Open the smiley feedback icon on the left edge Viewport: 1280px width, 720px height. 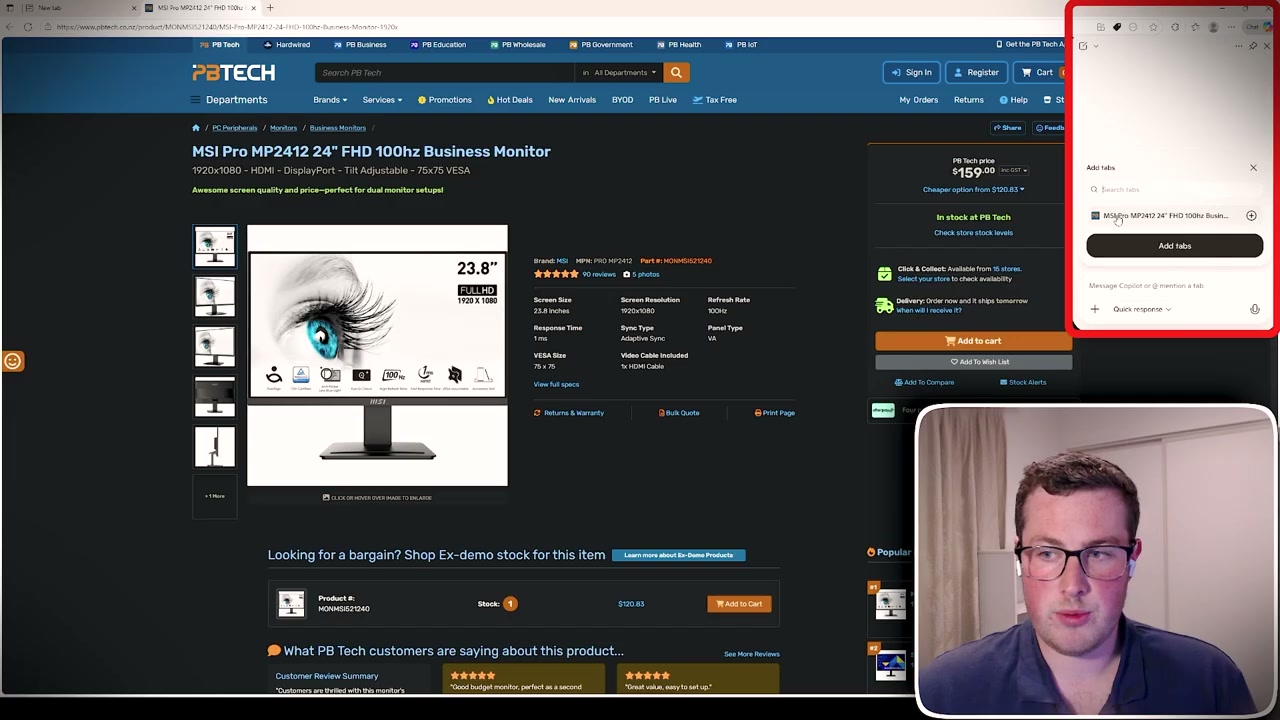pos(12,361)
